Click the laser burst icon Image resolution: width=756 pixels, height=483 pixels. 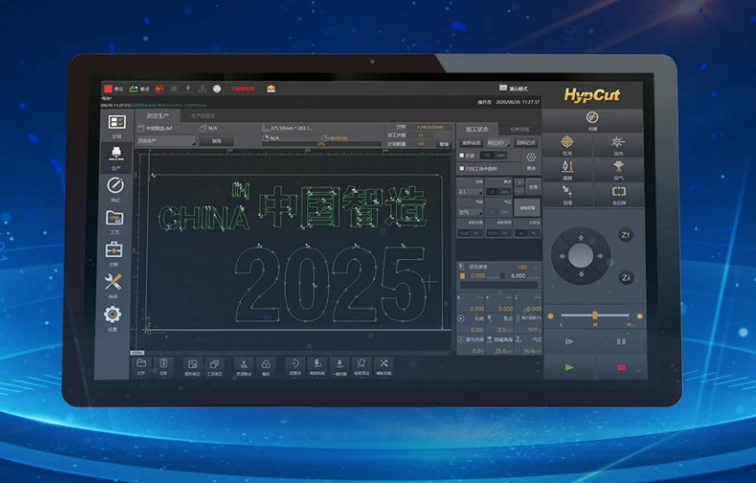point(618,142)
